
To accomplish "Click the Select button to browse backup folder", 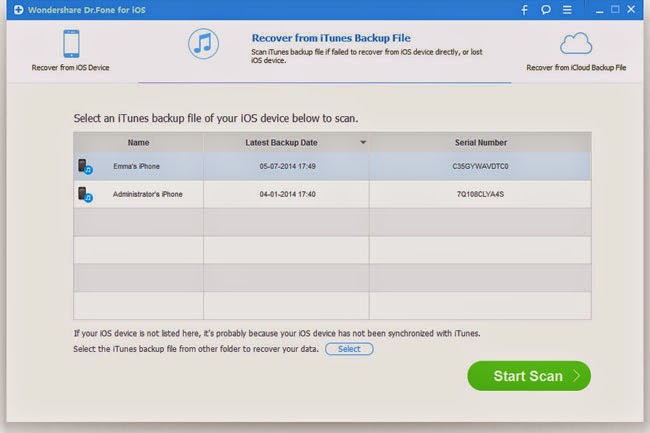I will [x=349, y=349].
